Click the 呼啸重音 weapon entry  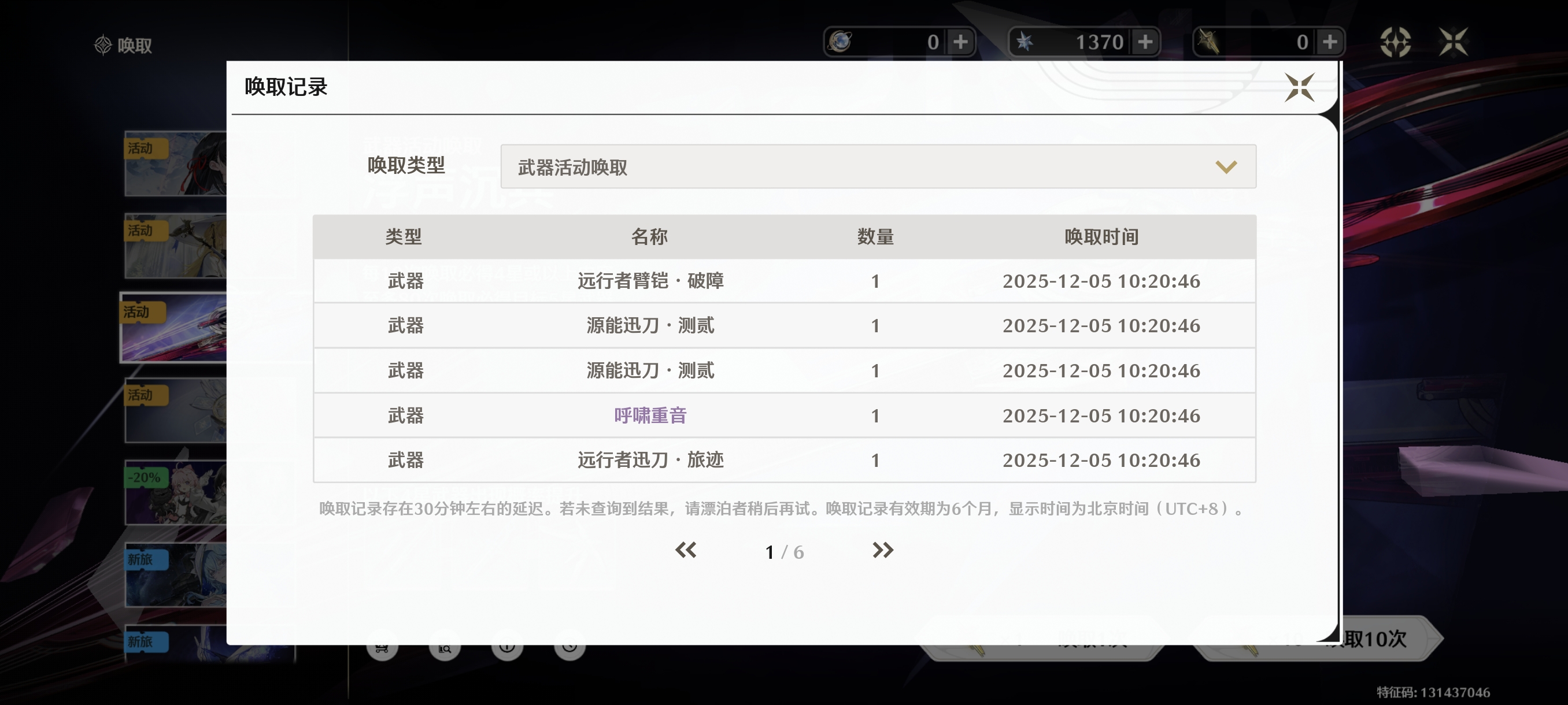[x=649, y=415]
